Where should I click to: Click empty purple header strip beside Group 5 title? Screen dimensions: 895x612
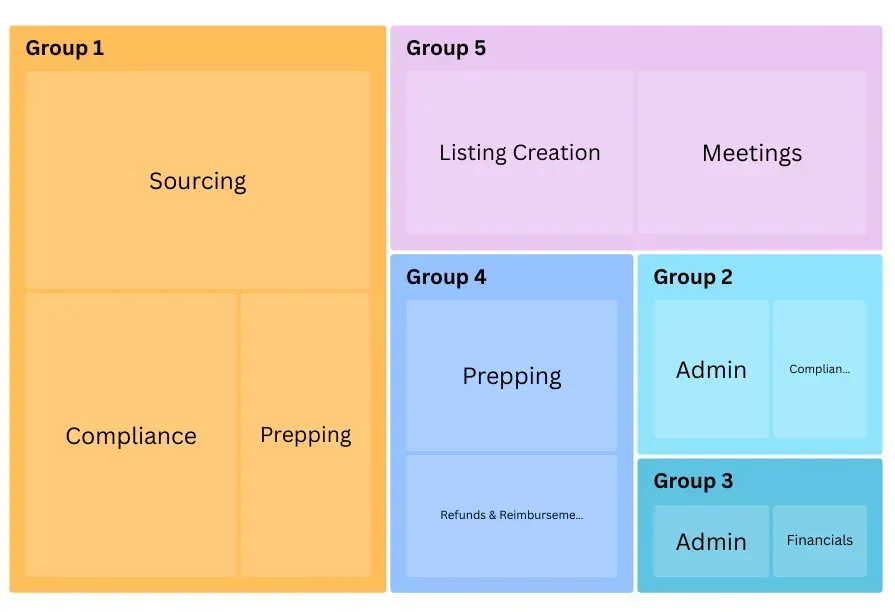[x=680, y=48]
